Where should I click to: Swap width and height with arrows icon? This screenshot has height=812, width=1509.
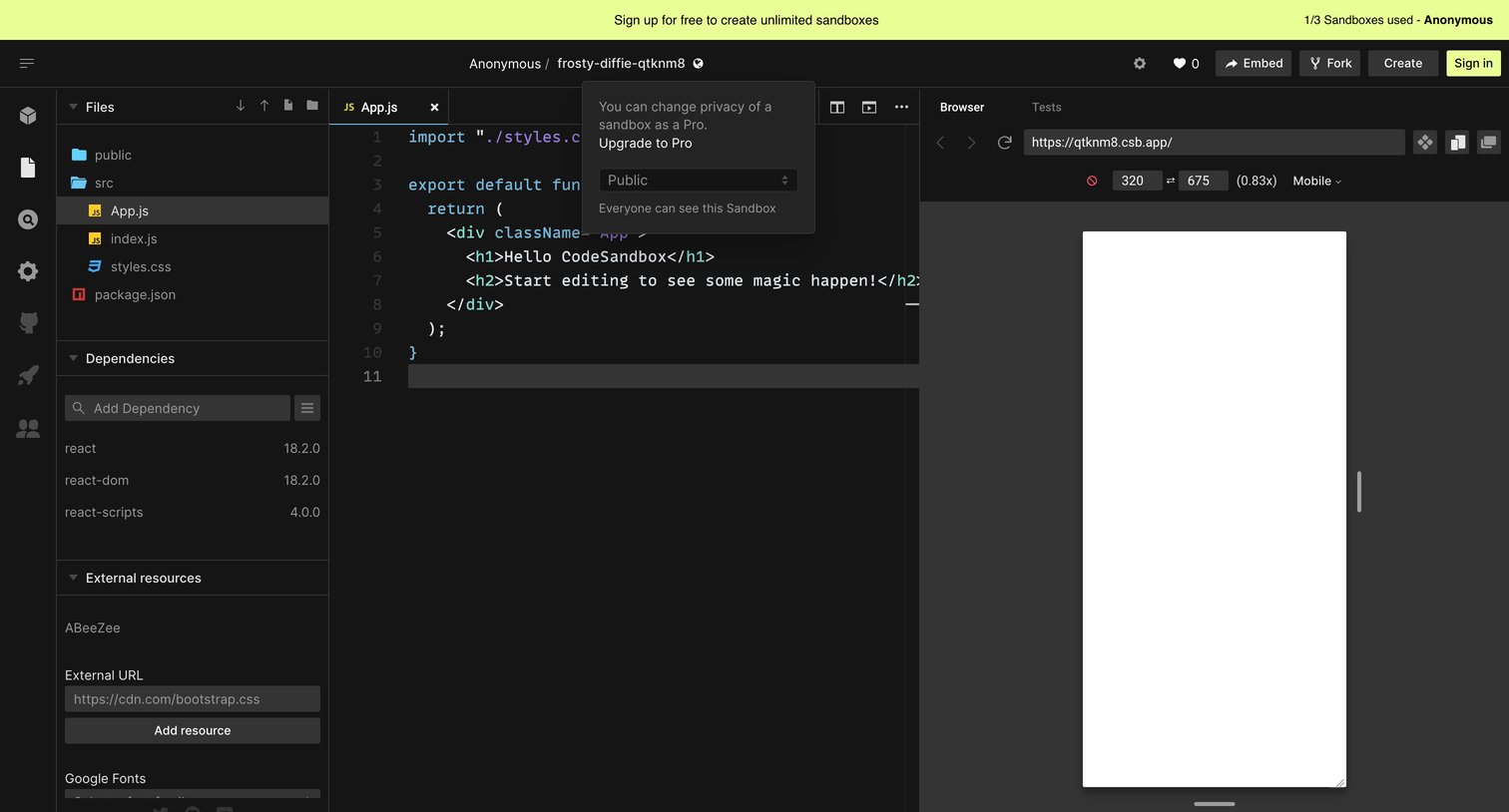pos(1171,181)
